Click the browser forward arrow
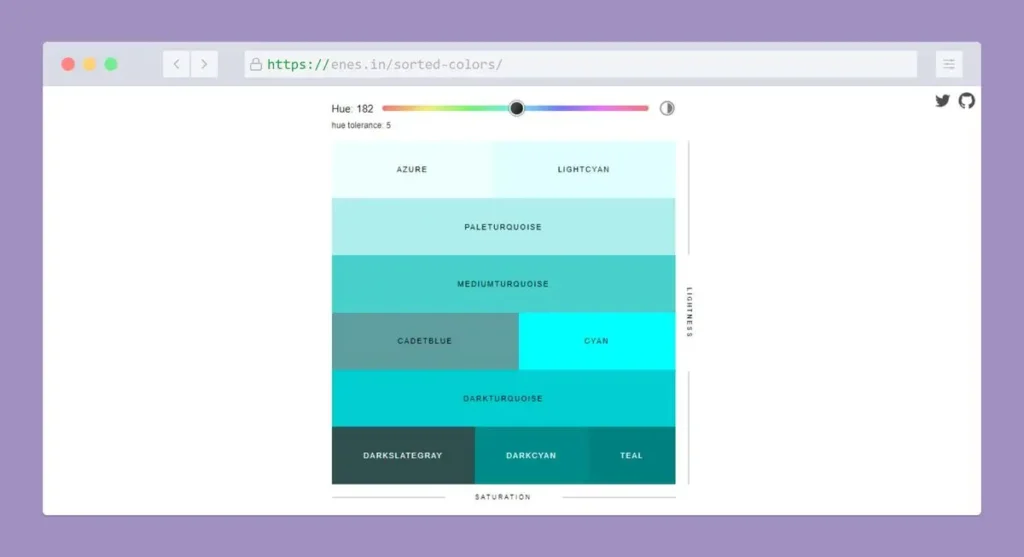Image resolution: width=1024 pixels, height=557 pixels. click(204, 64)
